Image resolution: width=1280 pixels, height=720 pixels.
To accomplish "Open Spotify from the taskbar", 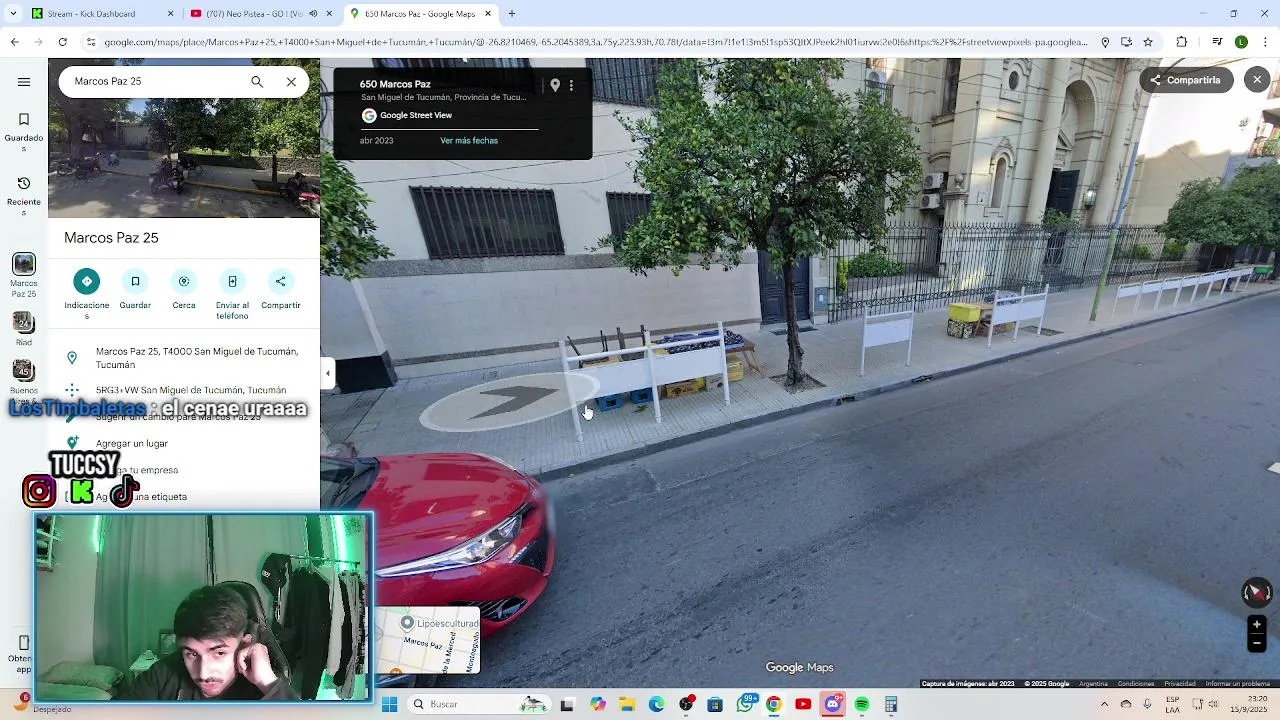I will (x=862, y=704).
